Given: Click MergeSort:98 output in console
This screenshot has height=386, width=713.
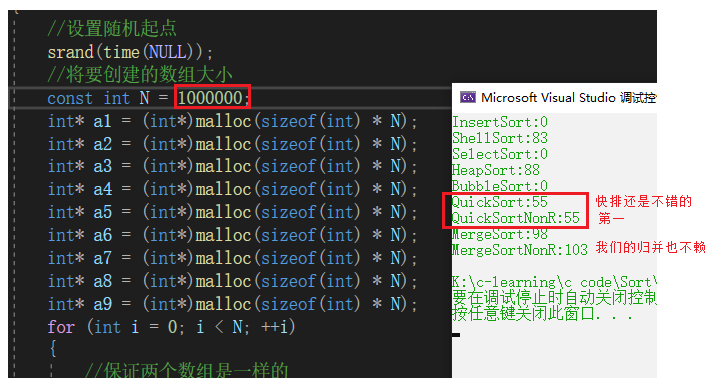Looking at the screenshot, I should [x=500, y=234].
